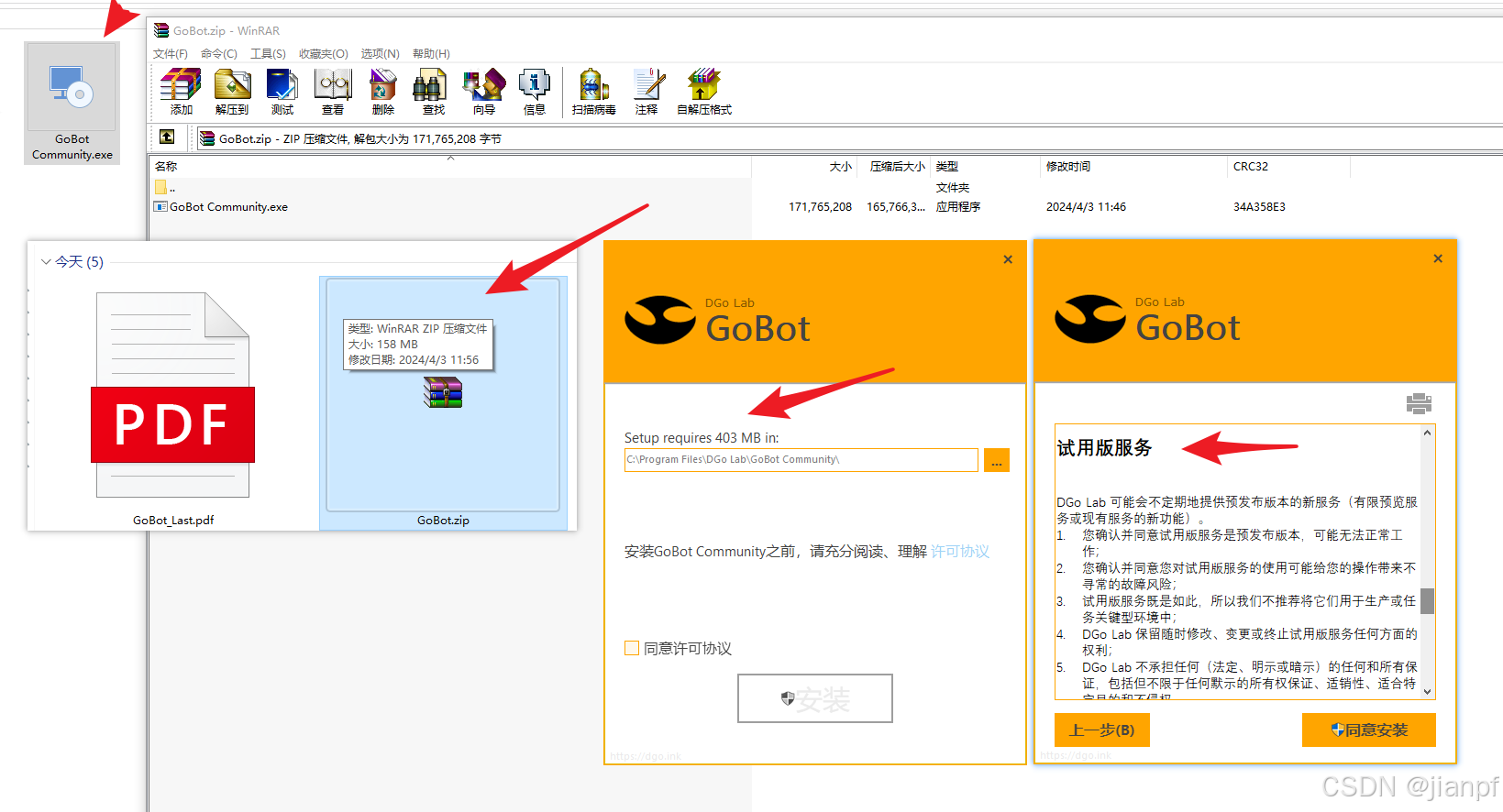Screen dimensions: 1503x812
Task: Open the 收藏夹(O) menu
Action: coord(324,53)
